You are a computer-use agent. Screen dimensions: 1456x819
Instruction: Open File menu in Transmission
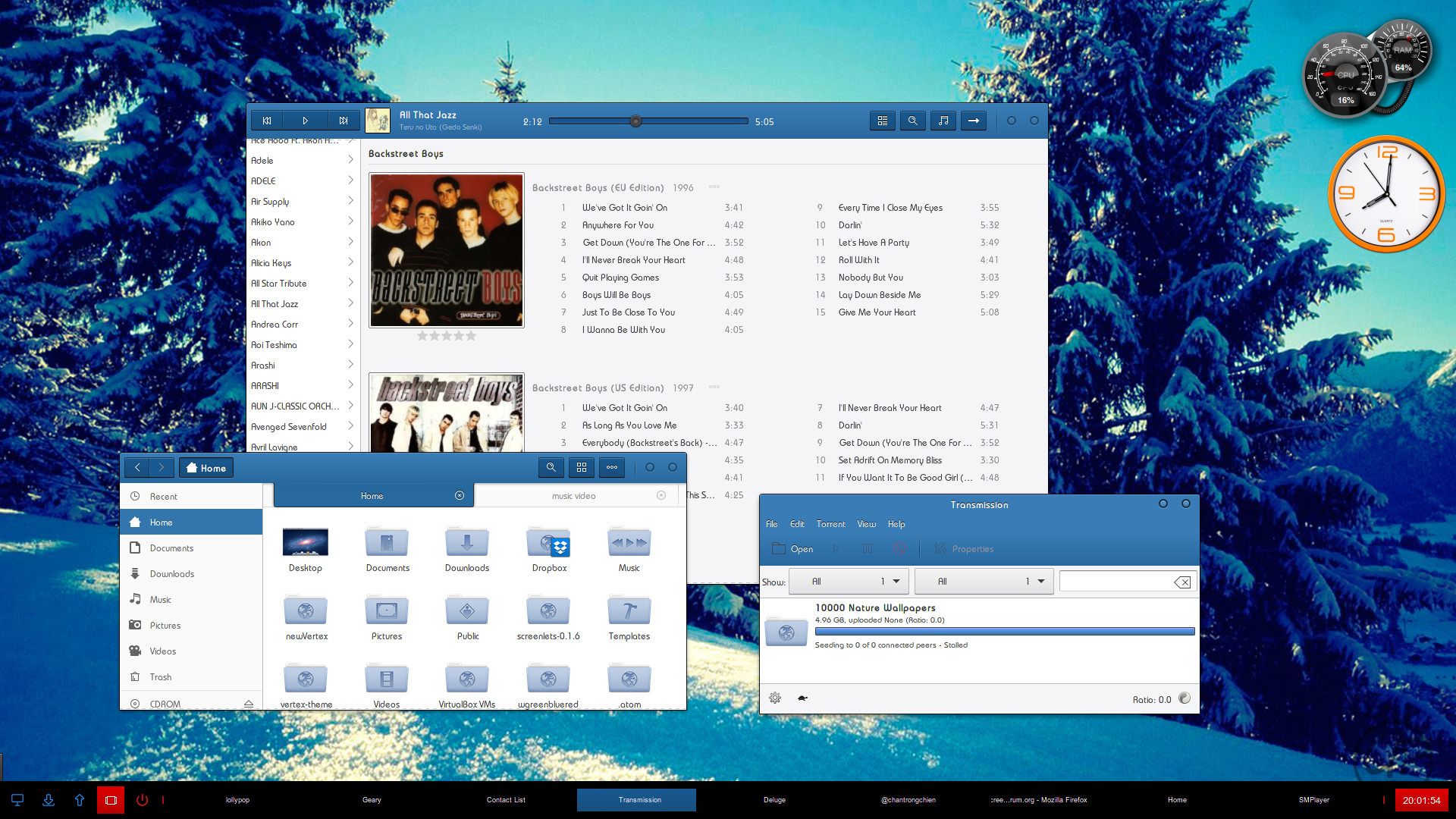[x=772, y=524]
